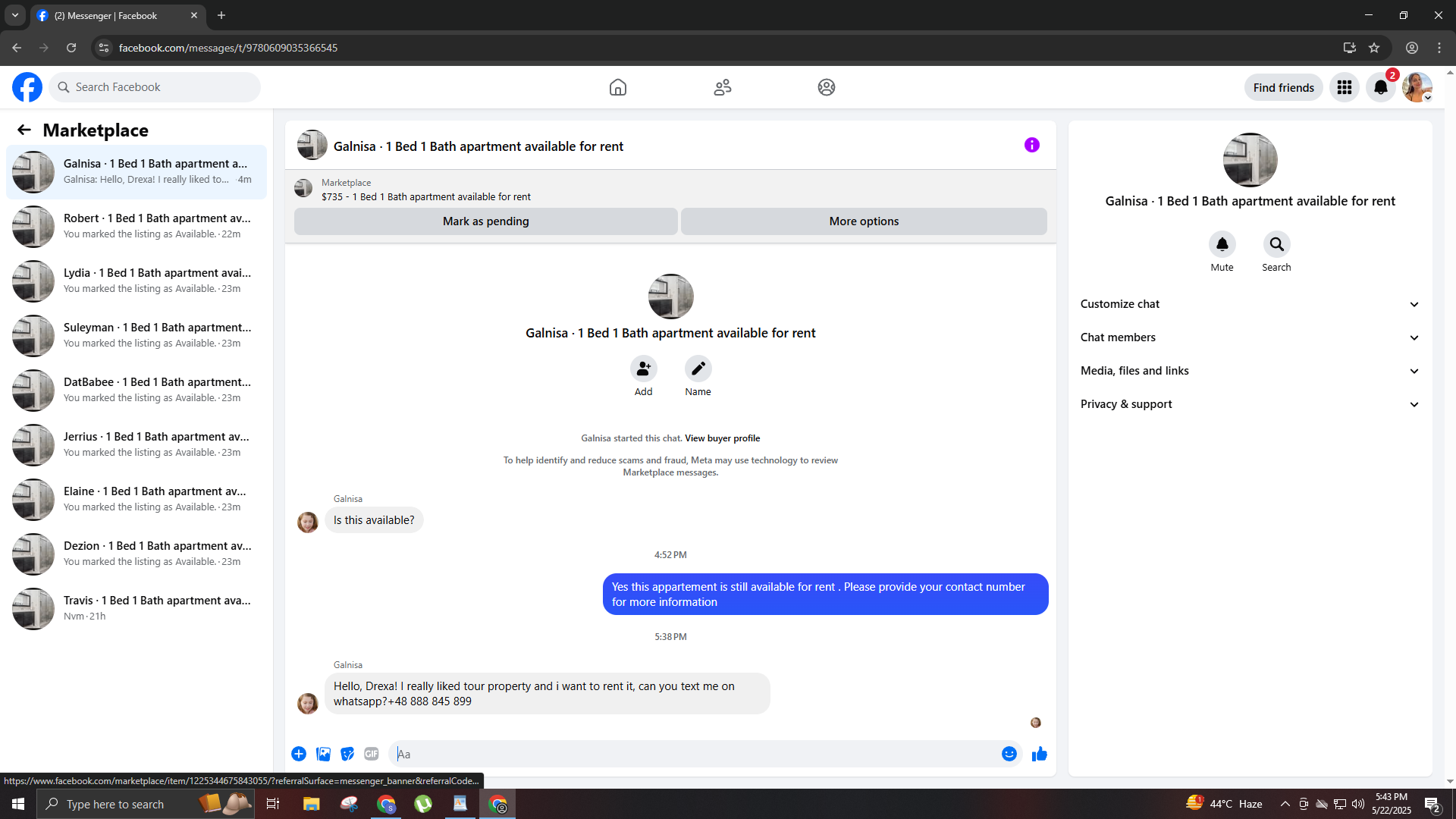
Task: View site information icon in address bar
Action: 104,48
